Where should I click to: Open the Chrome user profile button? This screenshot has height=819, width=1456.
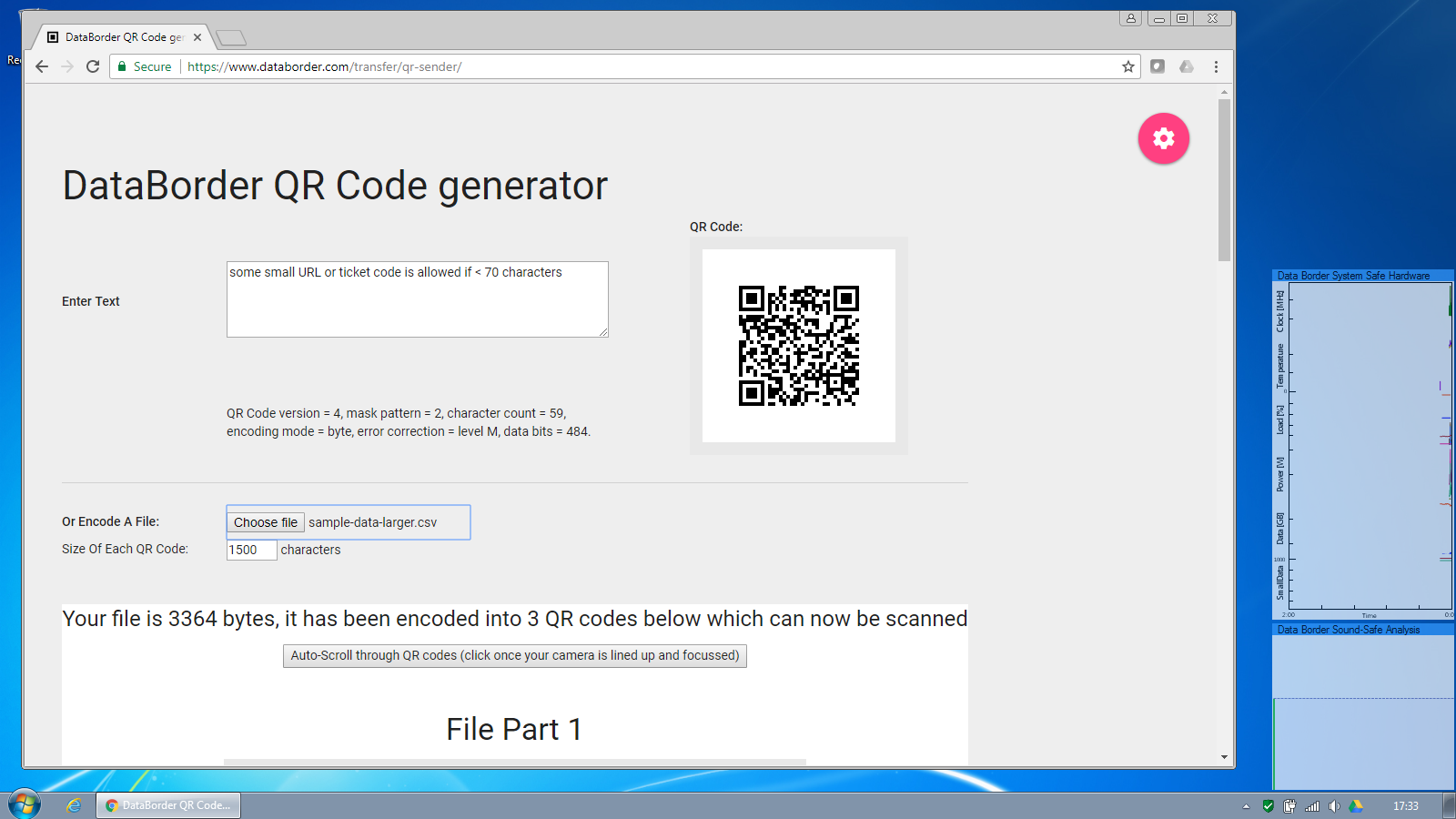pyautogui.click(x=1130, y=18)
